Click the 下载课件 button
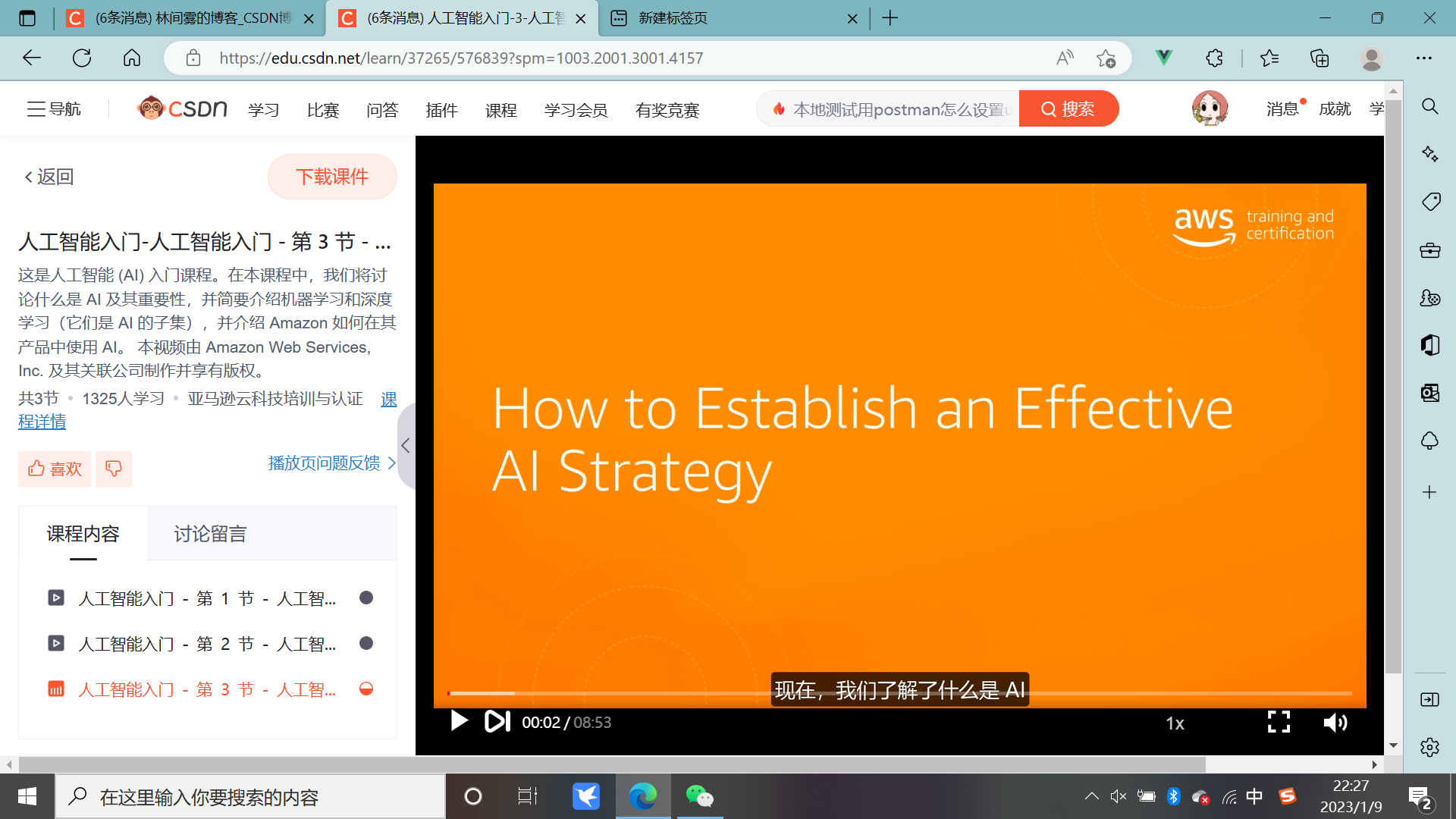The width and height of the screenshot is (1456, 819). 332,177
